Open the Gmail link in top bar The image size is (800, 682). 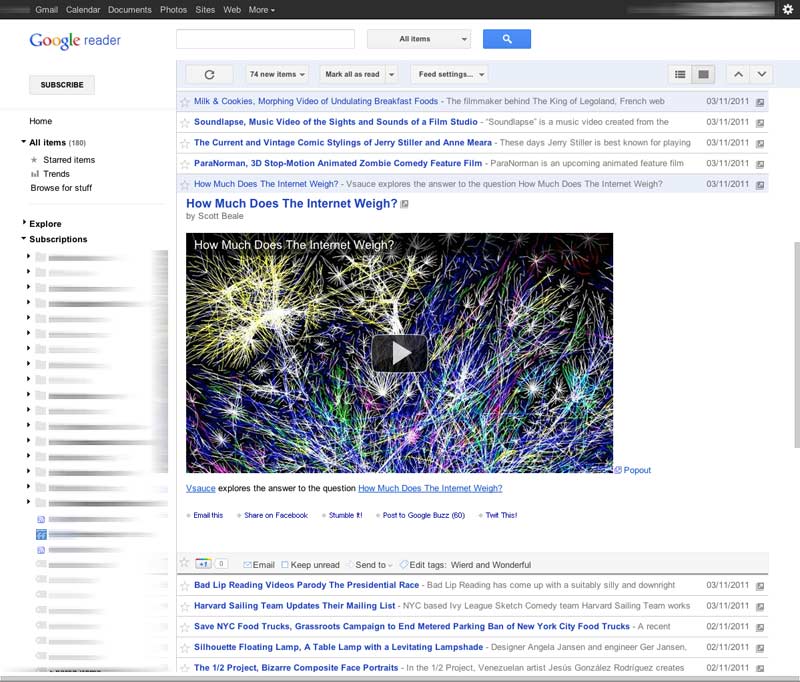point(46,9)
